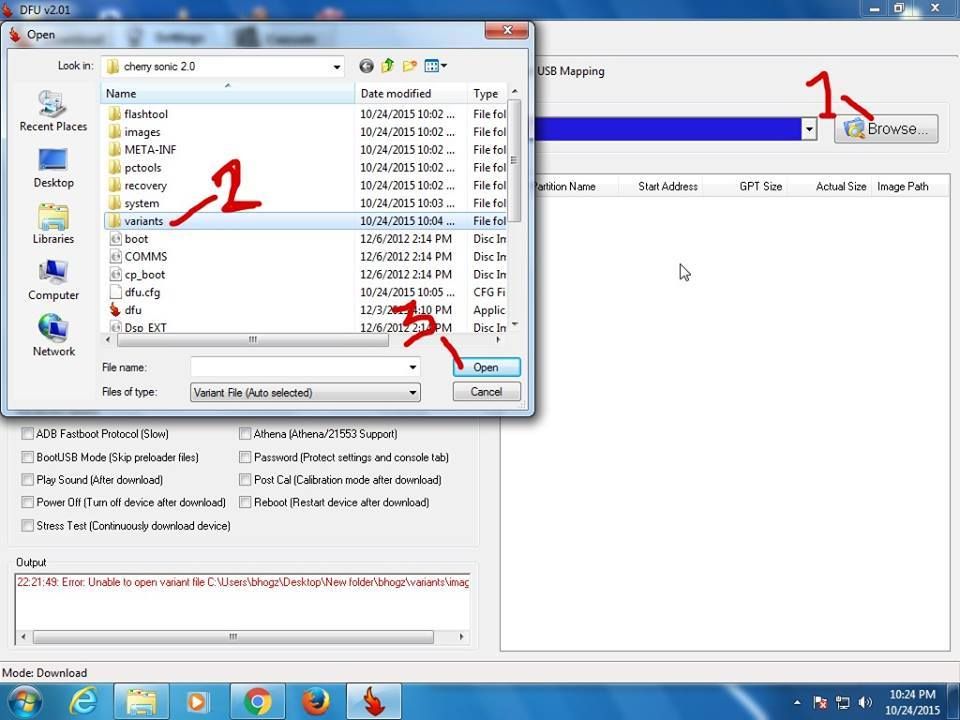Create a new folder in dialog
Screen dimensions: 960x720
coord(410,66)
